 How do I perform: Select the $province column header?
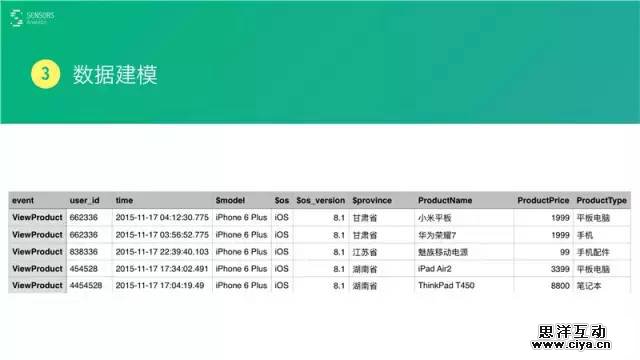[372, 200]
